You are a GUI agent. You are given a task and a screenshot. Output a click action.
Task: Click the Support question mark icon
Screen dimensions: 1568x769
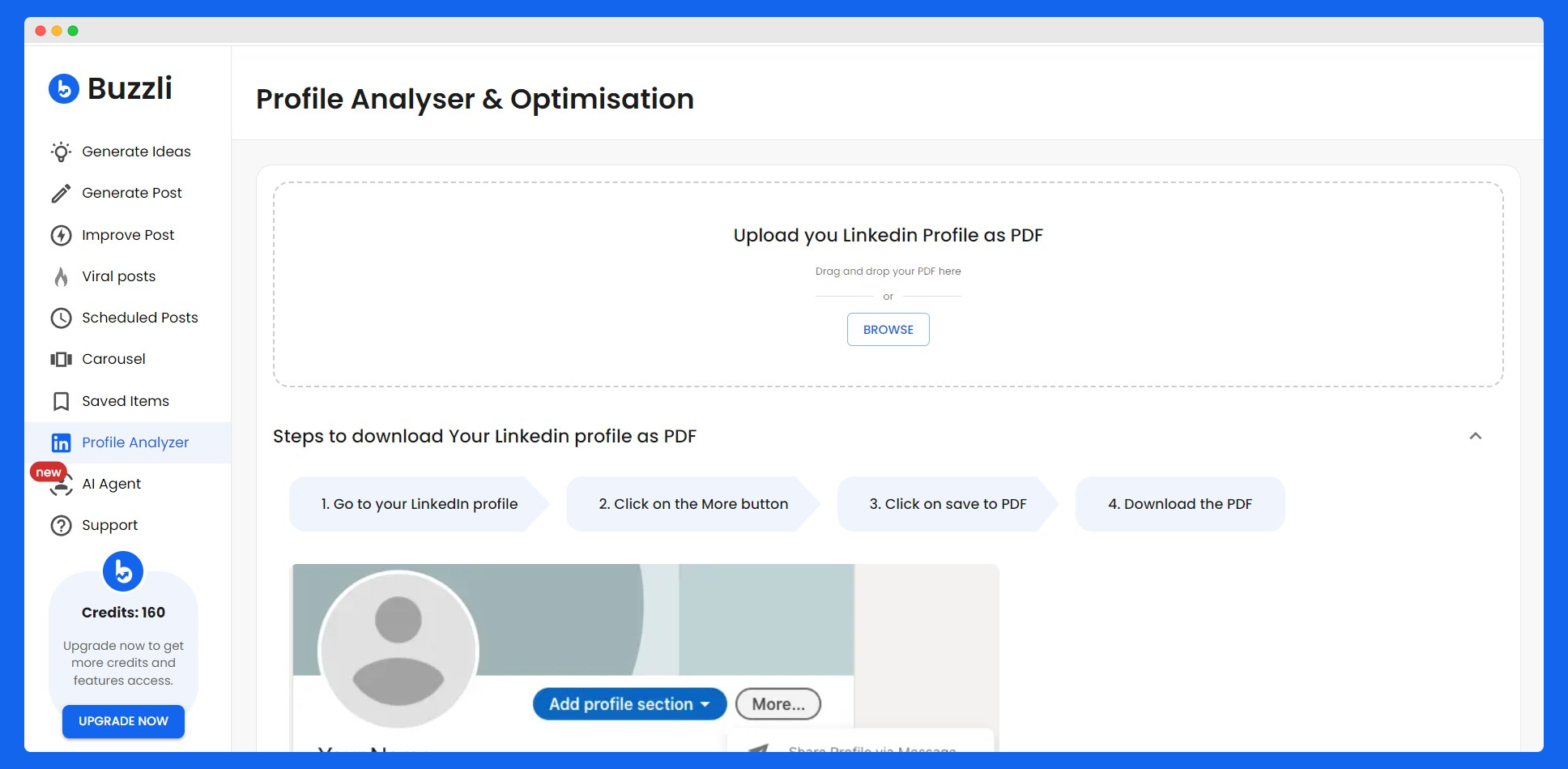click(61, 526)
